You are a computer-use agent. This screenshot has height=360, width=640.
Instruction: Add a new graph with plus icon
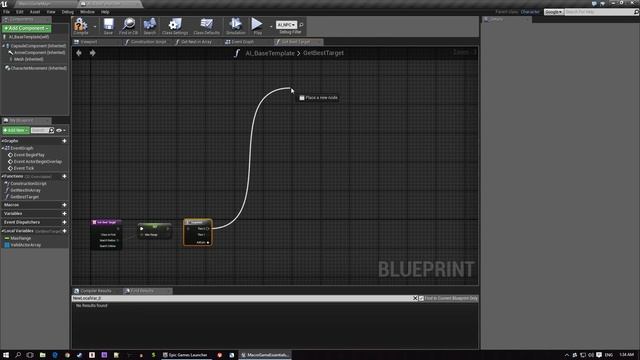click(64, 141)
